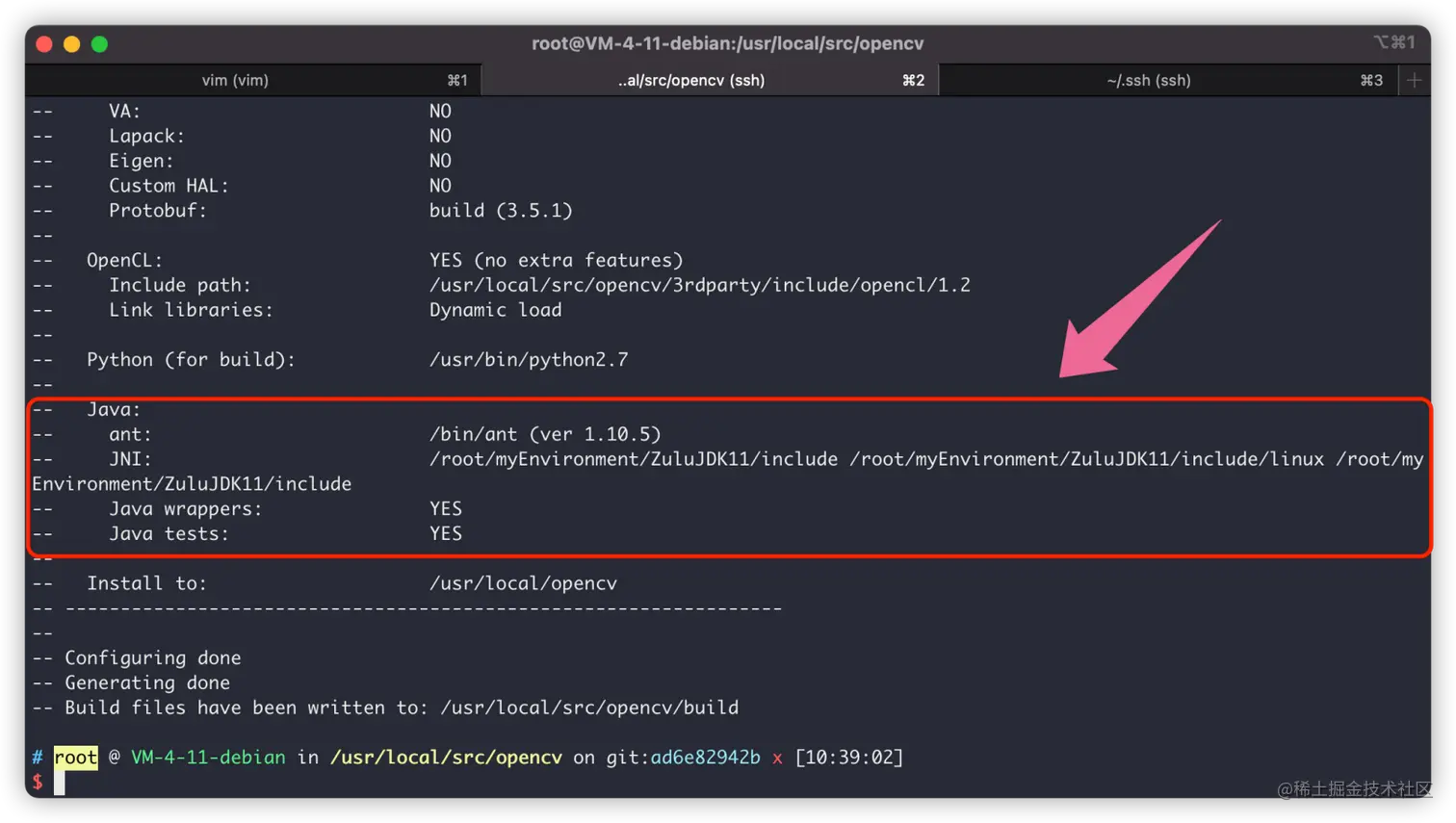Close the terminal window with red button
Image resolution: width=1456 pixels, height=823 pixels.
pyautogui.click(x=44, y=44)
